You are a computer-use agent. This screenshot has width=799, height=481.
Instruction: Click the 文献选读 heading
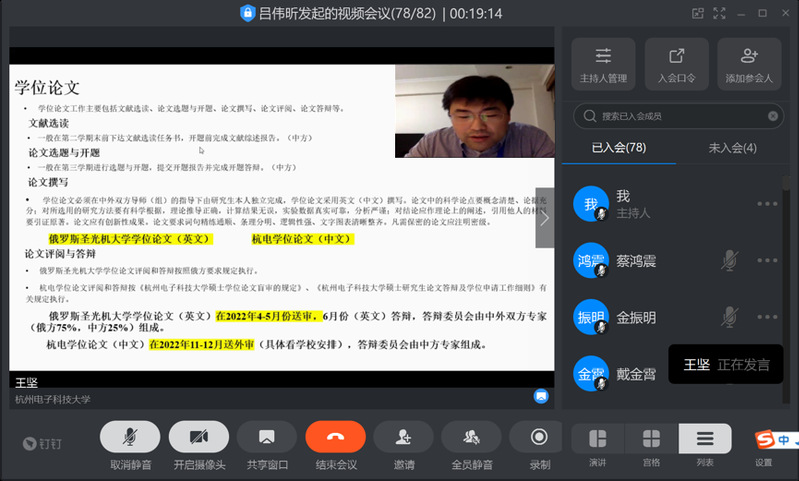(48, 123)
